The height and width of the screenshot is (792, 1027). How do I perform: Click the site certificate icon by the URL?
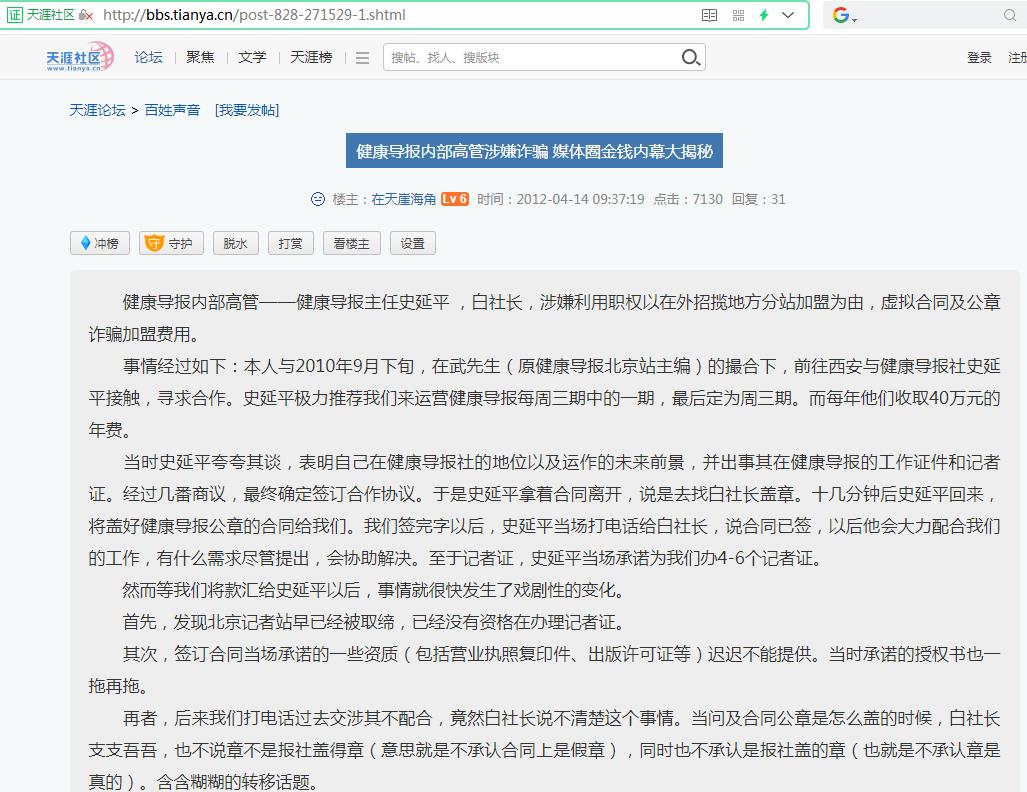click(x=15, y=15)
